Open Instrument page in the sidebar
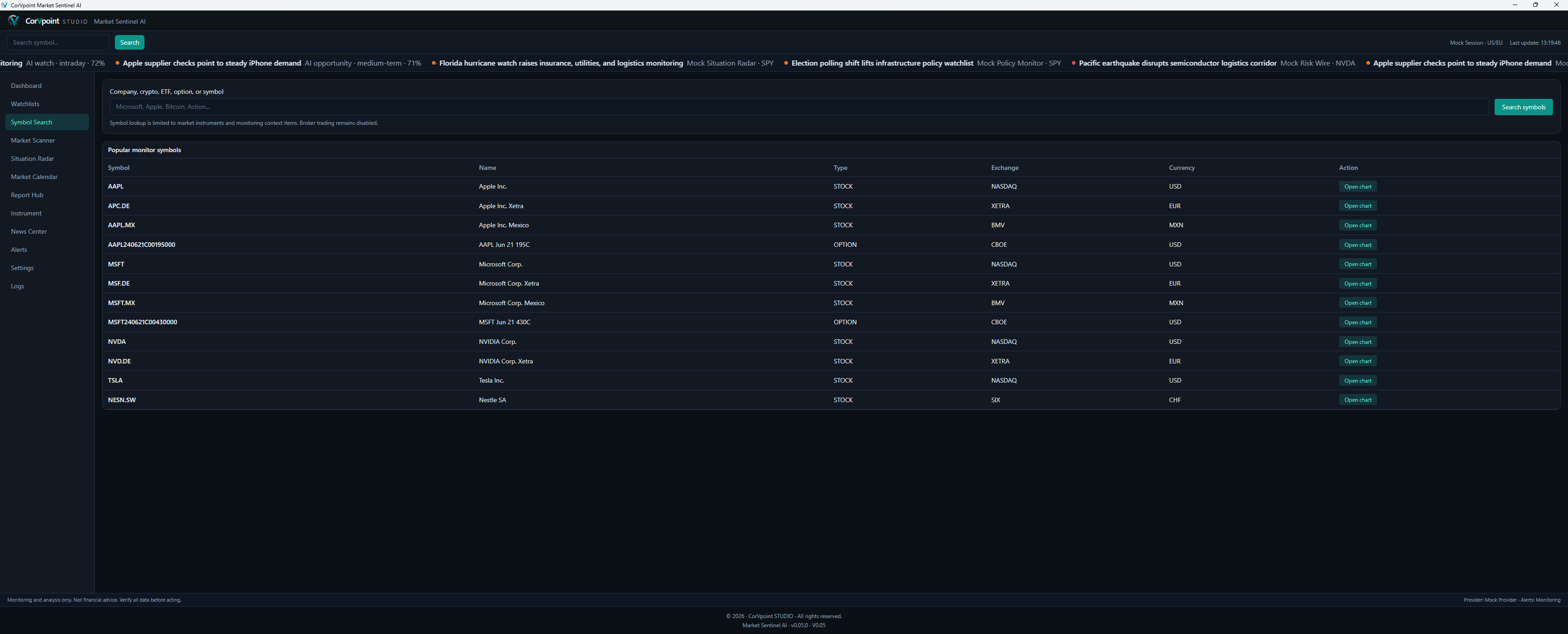This screenshot has width=1568, height=634. click(47, 214)
